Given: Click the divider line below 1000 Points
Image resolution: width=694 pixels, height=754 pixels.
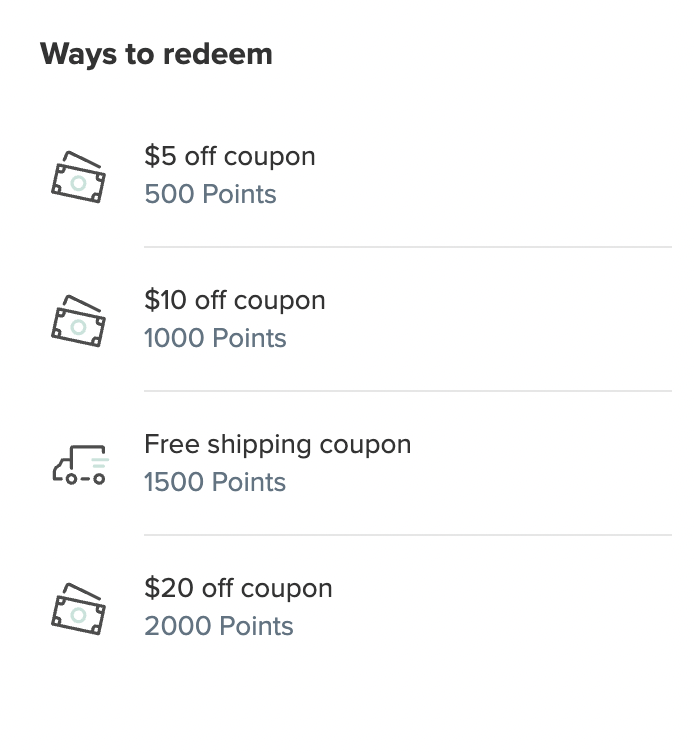Looking at the screenshot, I should click(407, 391).
